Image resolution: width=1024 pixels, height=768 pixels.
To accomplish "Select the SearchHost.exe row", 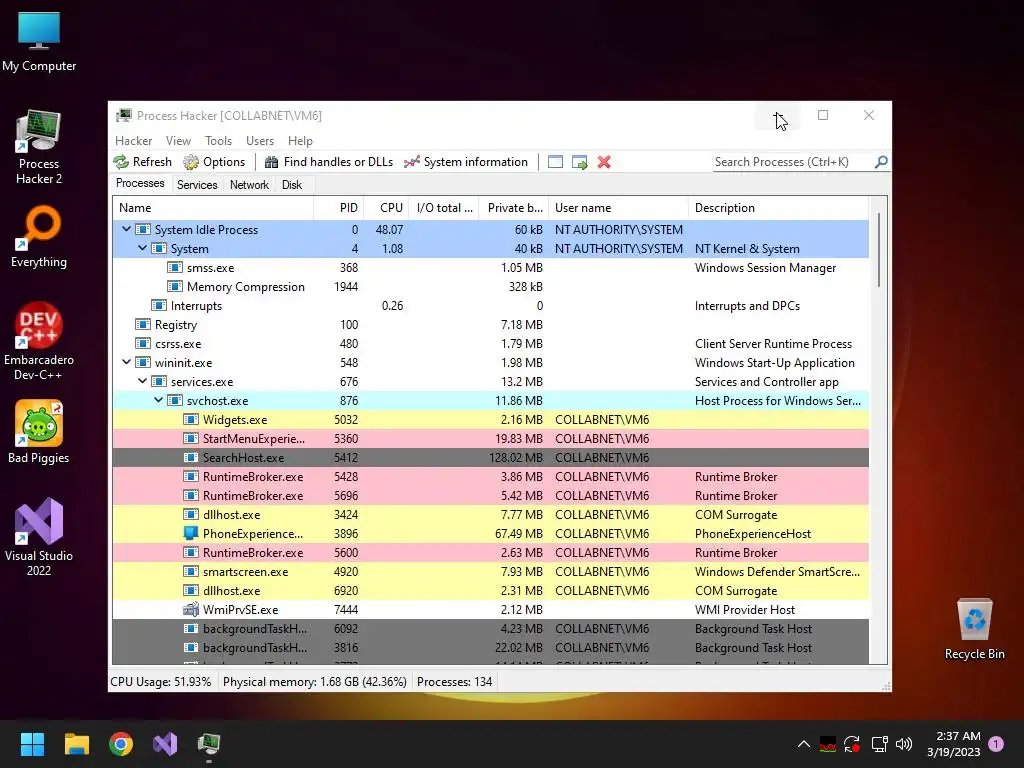I will pyautogui.click(x=490, y=457).
